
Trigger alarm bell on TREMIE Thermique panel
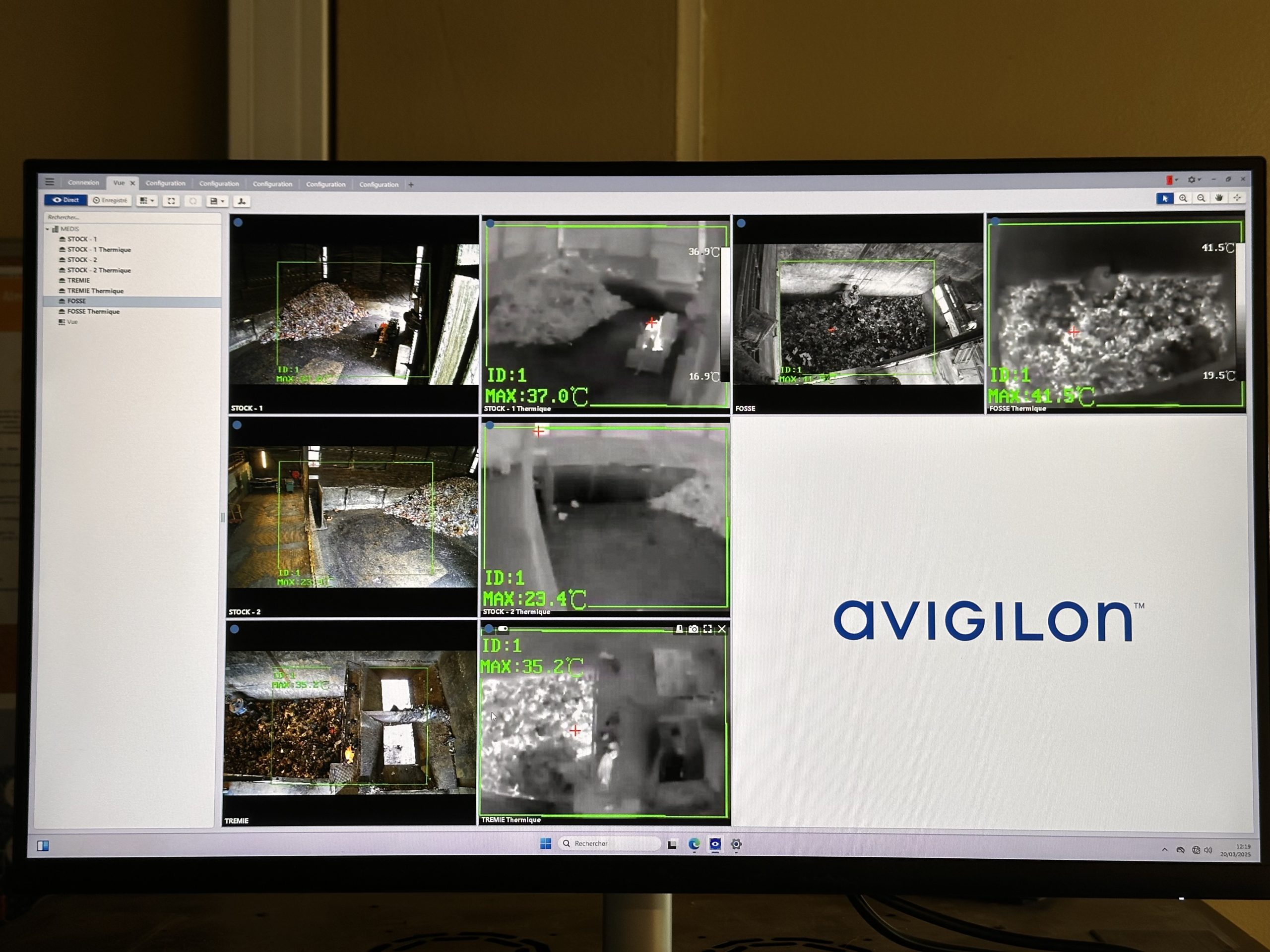coord(679,629)
